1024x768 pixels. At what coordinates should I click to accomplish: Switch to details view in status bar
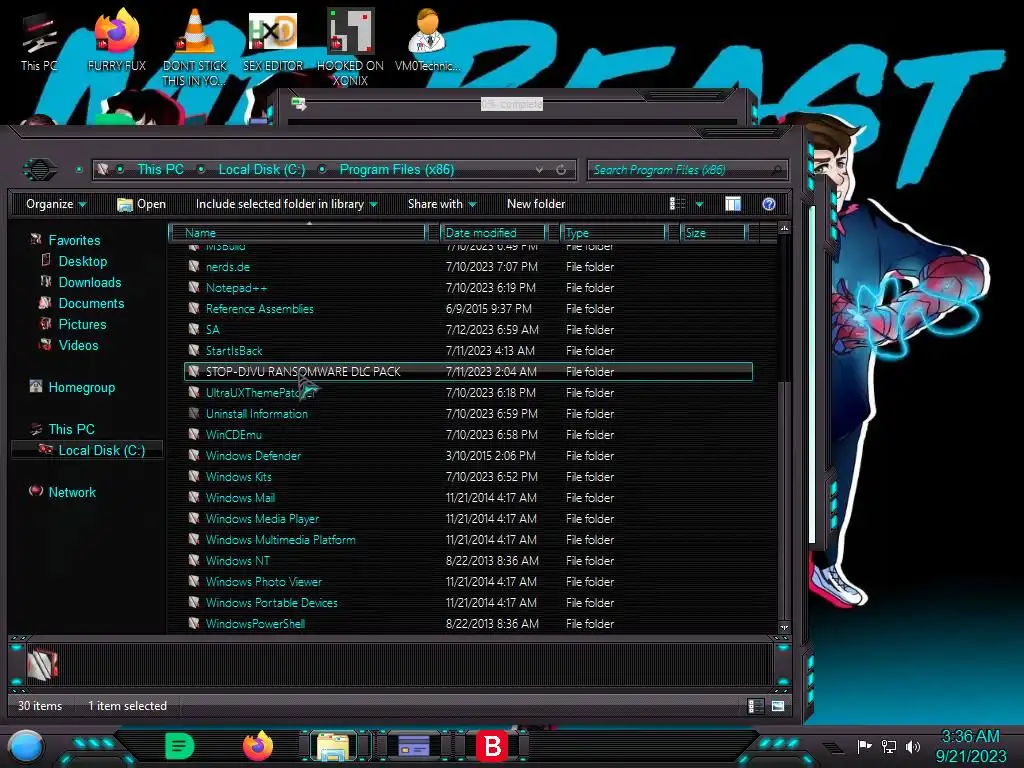pos(756,706)
